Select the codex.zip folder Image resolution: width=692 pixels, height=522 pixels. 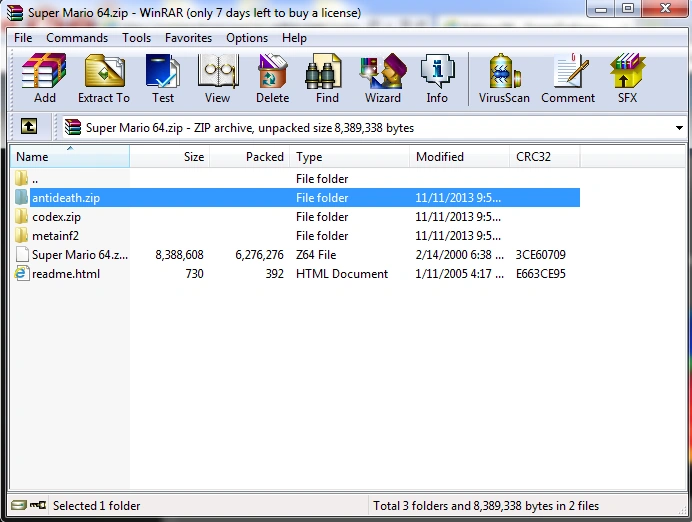tap(56, 217)
